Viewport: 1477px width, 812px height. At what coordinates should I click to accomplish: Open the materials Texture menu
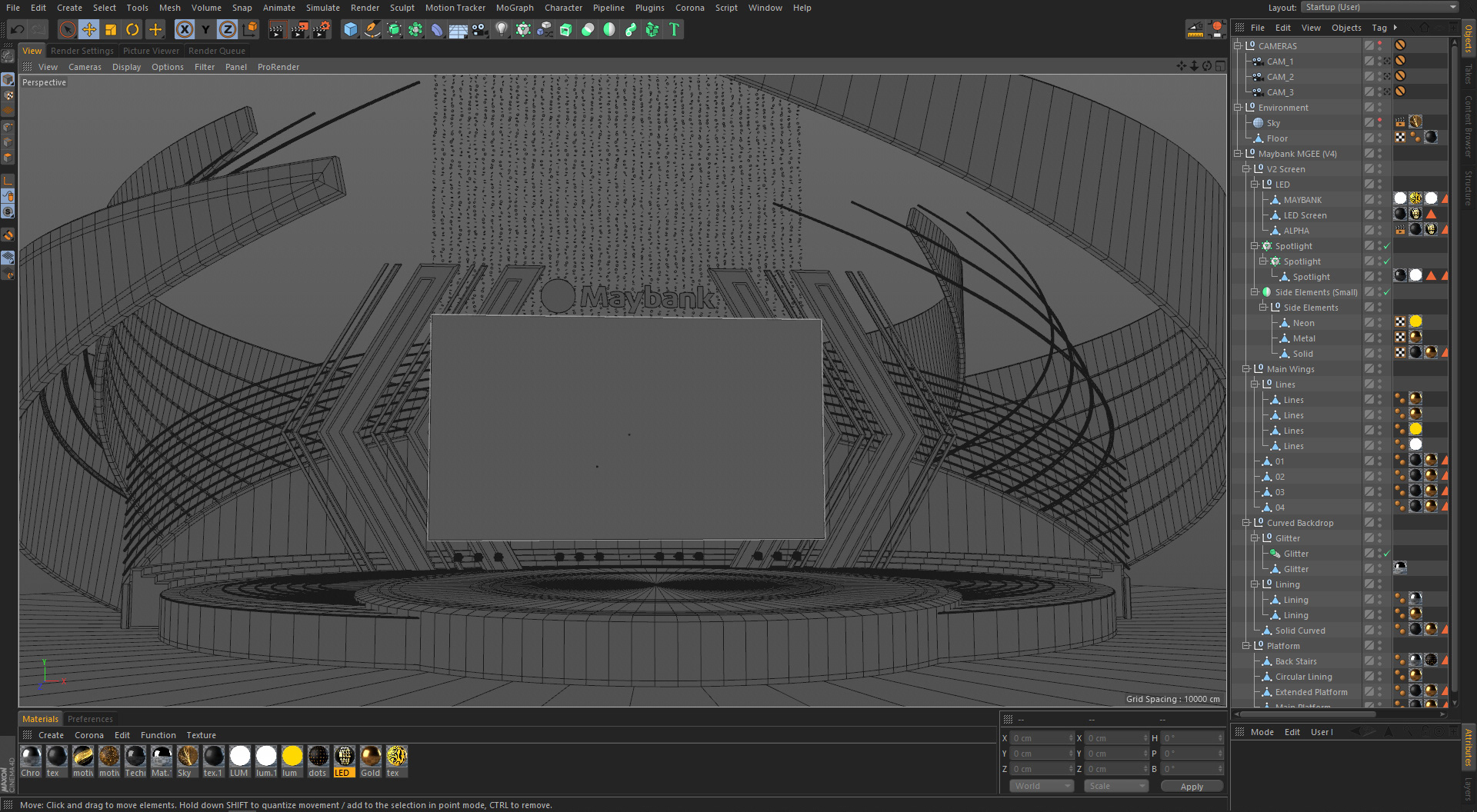pyautogui.click(x=201, y=735)
